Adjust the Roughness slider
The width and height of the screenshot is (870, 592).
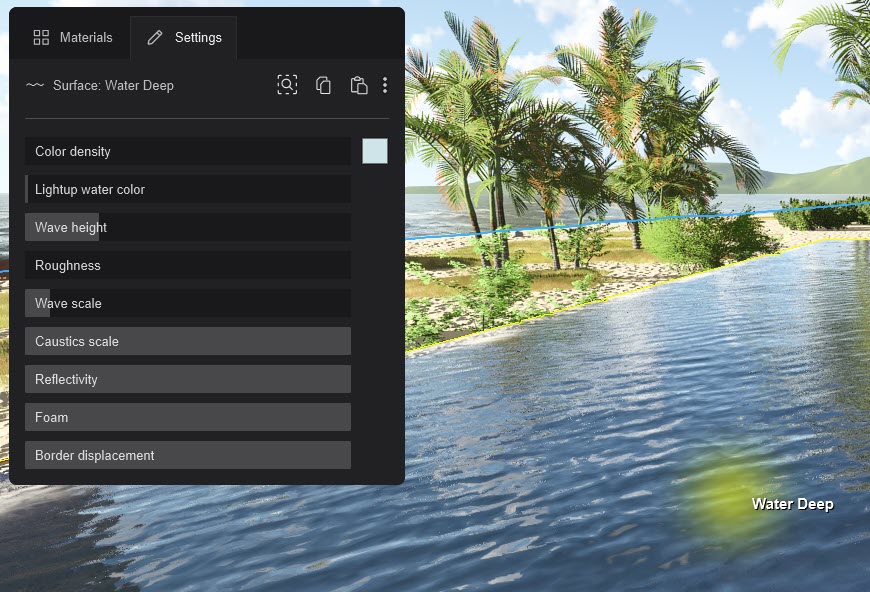click(x=188, y=265)
